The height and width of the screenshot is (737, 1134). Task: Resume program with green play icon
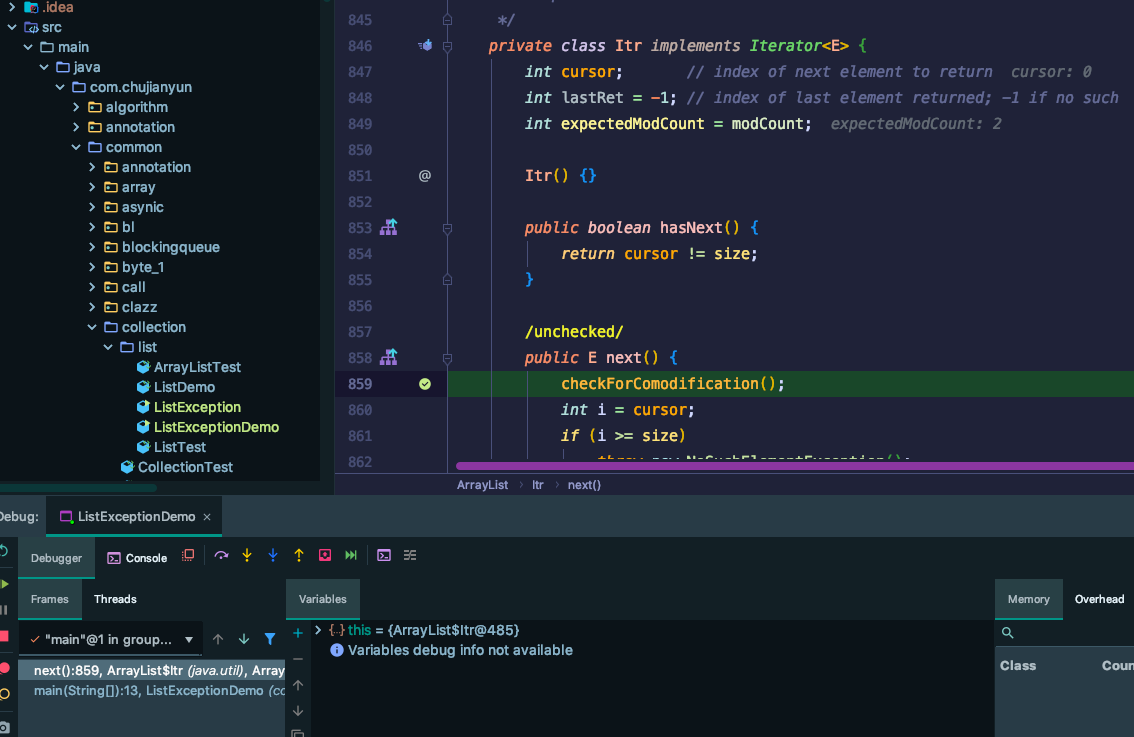5,584
